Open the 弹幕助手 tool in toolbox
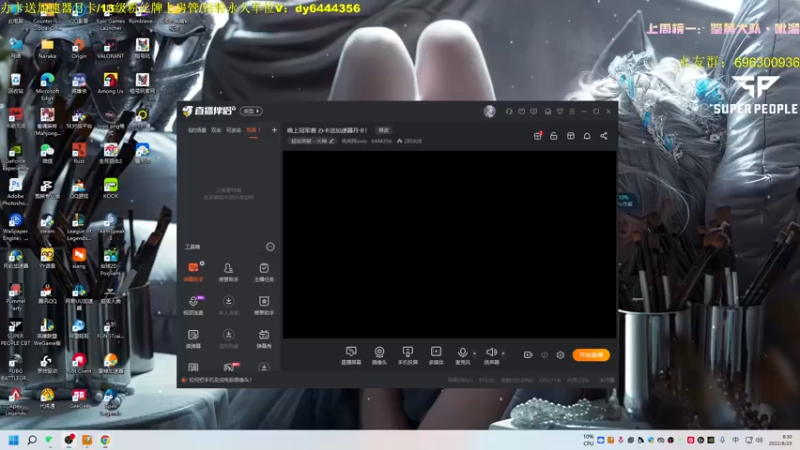Image resolution: width=800 pixels, height=450 pixels. point(193,272)
